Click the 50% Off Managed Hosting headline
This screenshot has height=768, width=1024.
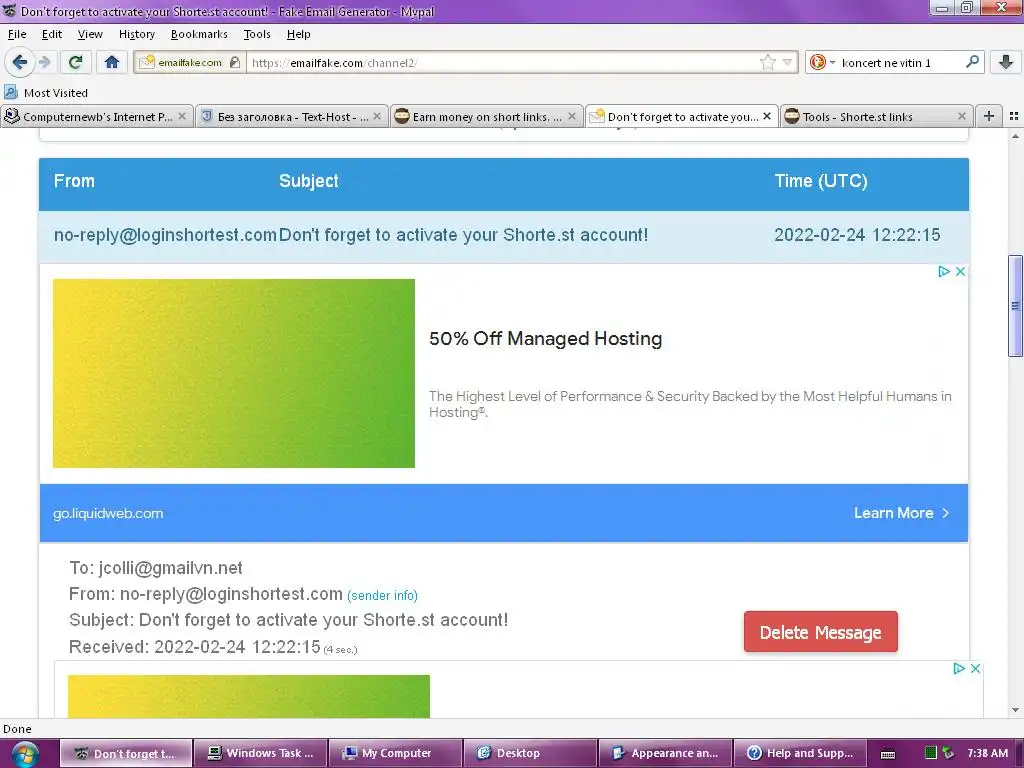[x=545, y=338]
